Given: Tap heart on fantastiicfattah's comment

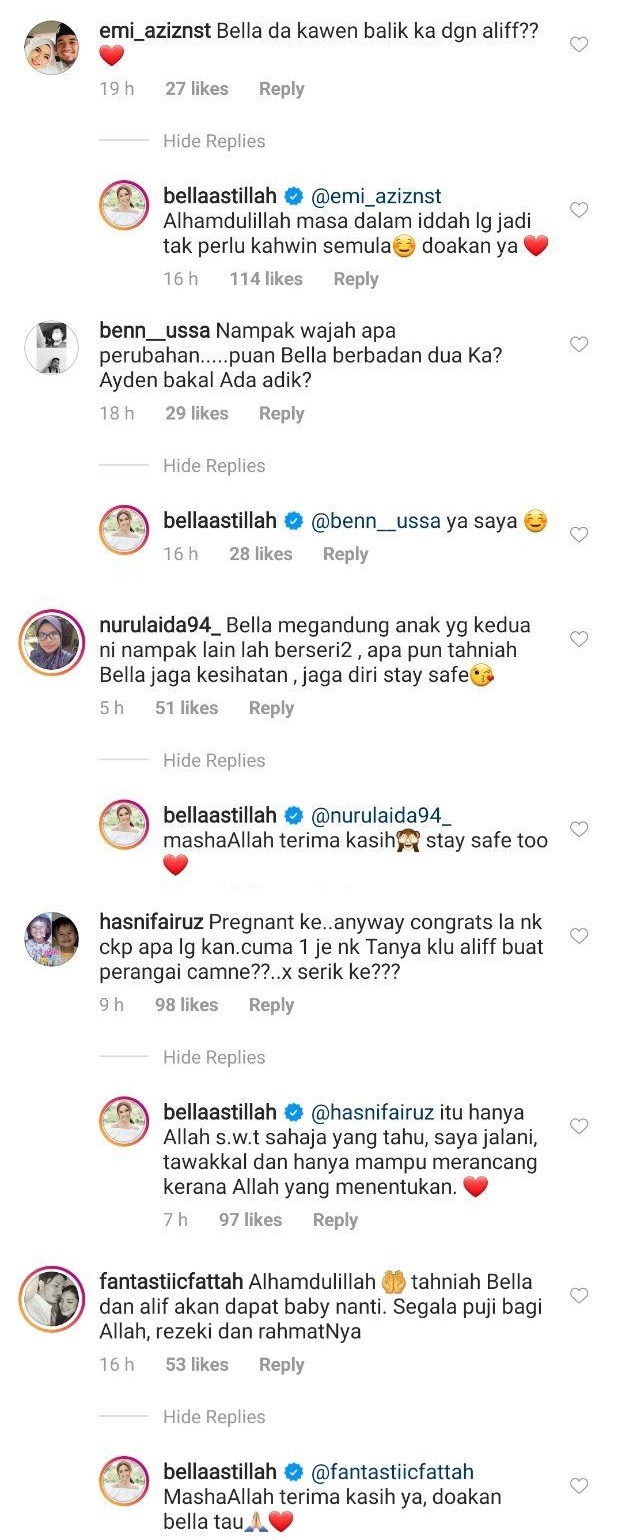Looking at the screenshot, I should (578, 1296).
